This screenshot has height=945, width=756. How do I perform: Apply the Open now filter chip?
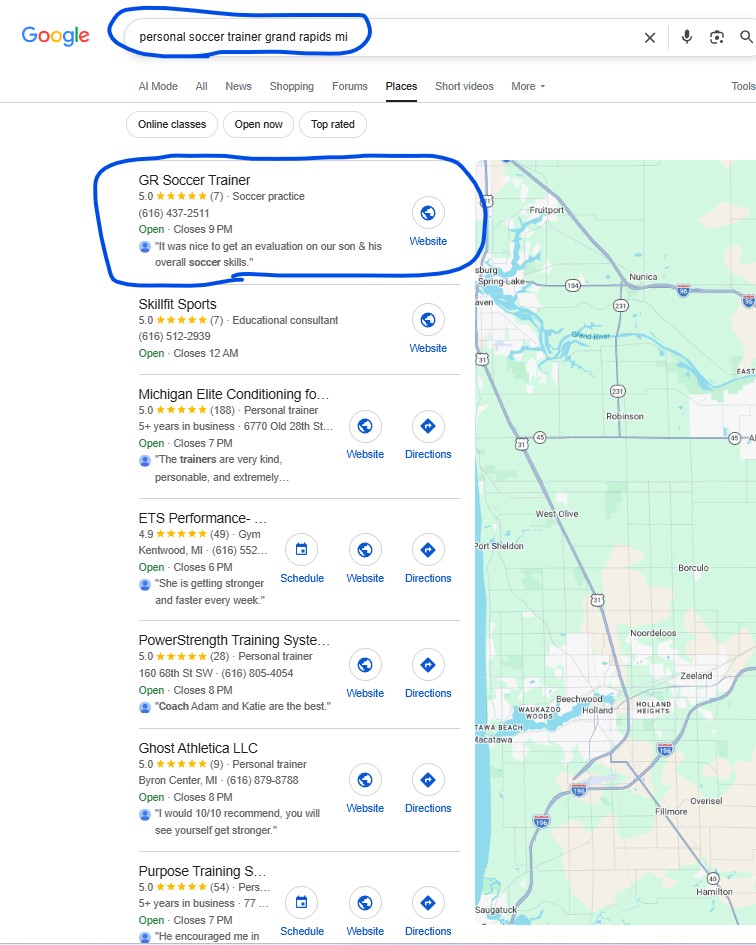point(258,124)
